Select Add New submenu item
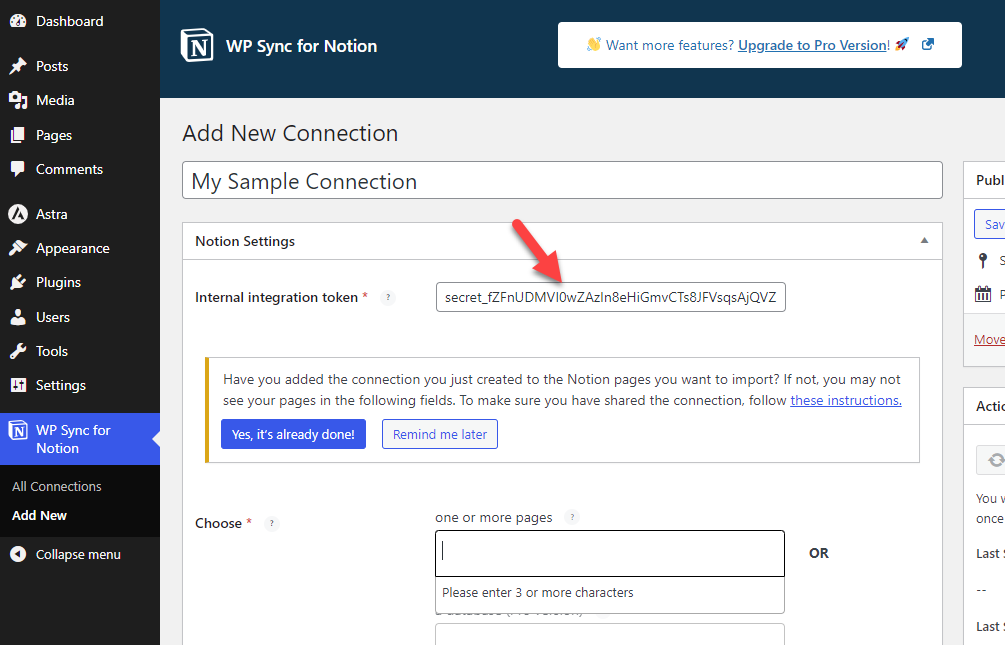Viewport: 1005px width, 645px height. [x=39, y=515]
